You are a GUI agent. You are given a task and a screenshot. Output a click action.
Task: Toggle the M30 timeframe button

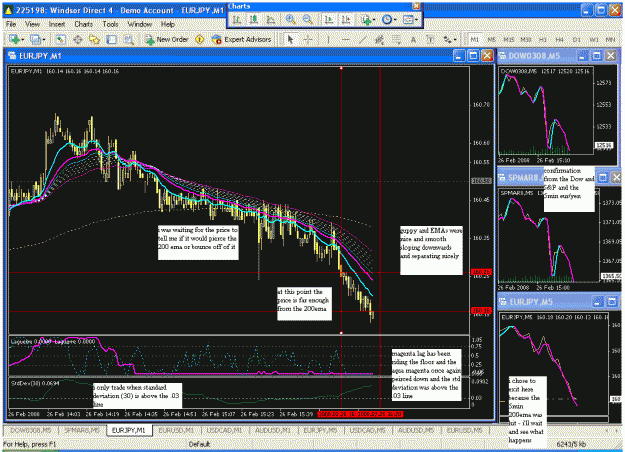pos(526,39)
